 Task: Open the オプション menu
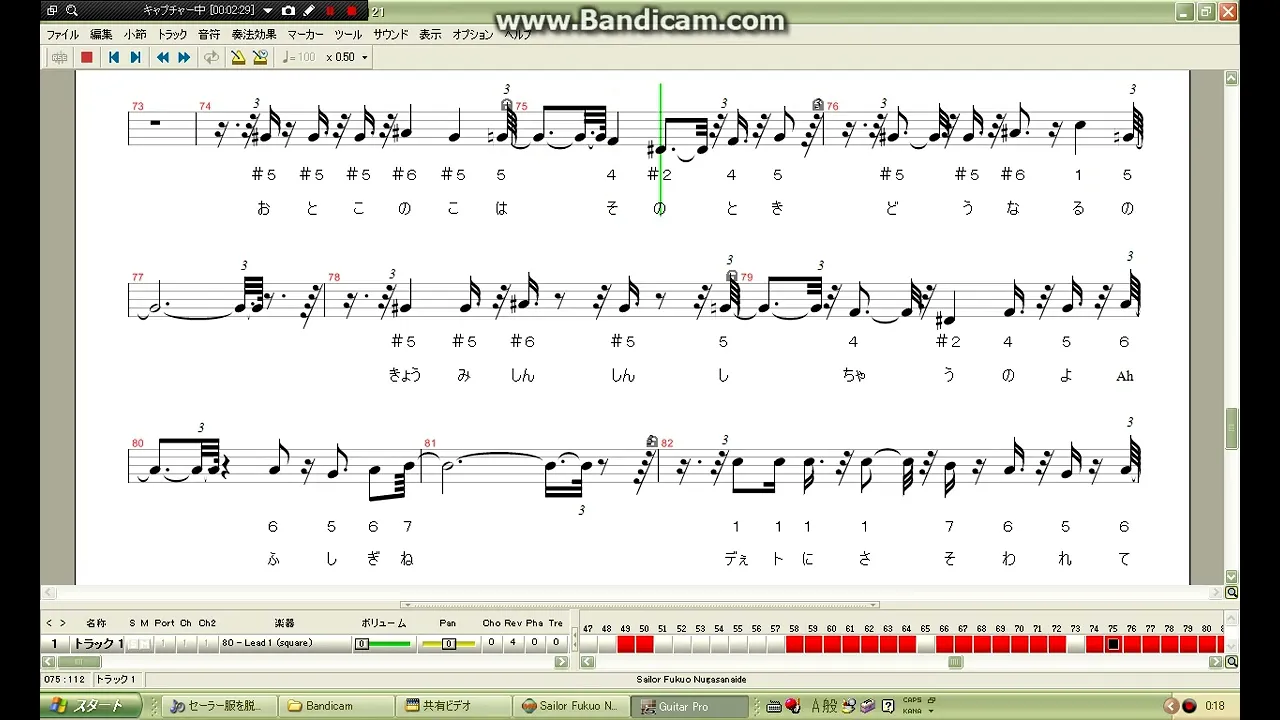(x=473, y=34)
